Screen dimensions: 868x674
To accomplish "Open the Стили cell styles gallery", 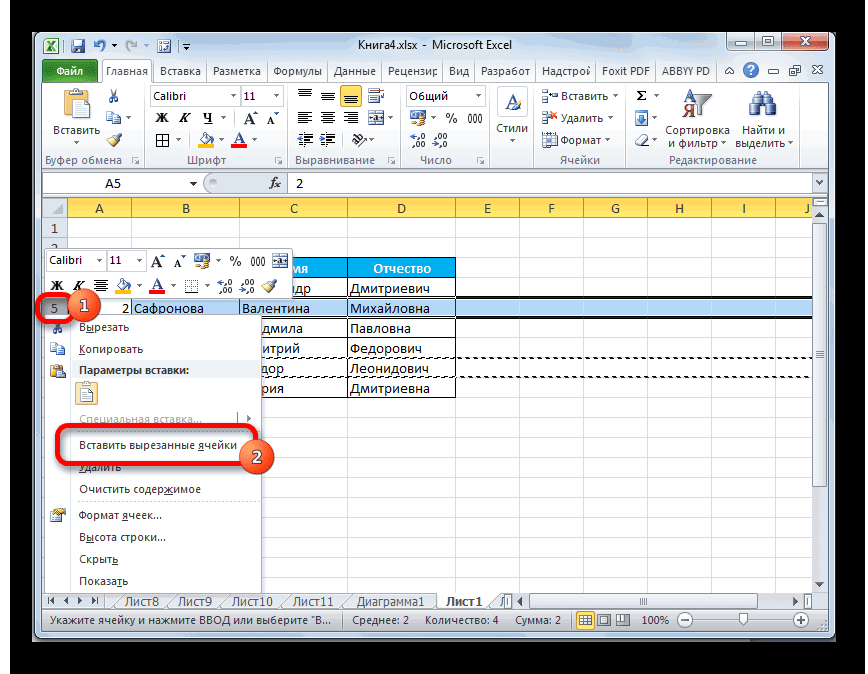I will coord(512,115).
